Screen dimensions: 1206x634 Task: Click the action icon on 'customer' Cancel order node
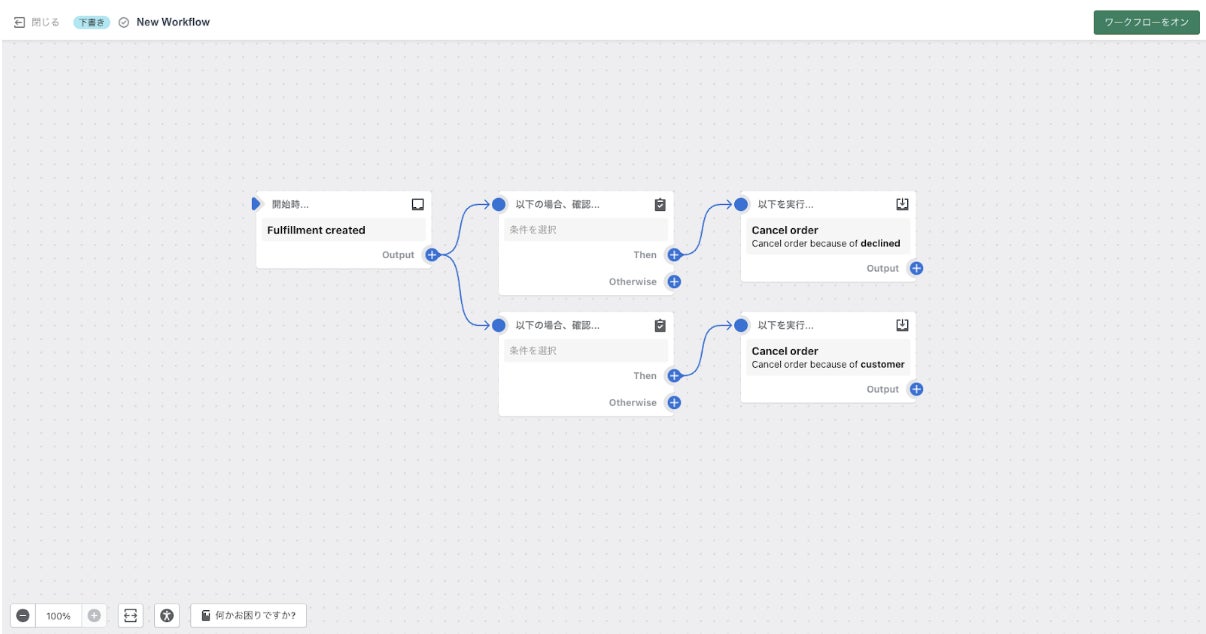tap(902, 325)
